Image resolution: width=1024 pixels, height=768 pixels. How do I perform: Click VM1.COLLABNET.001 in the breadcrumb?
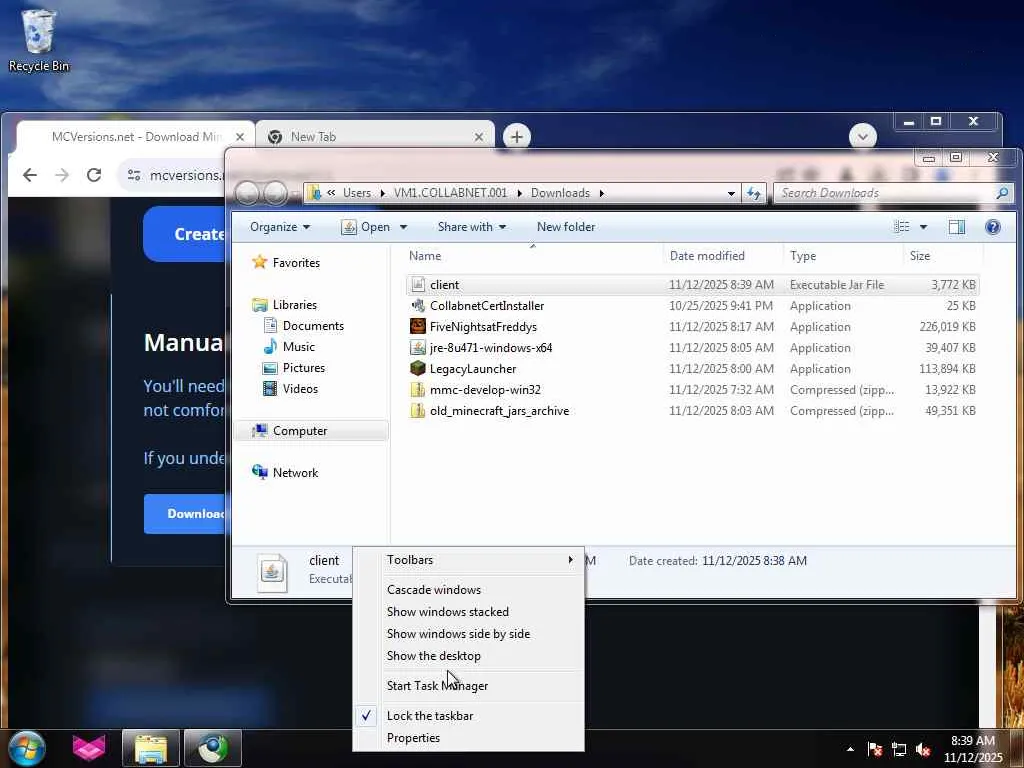[450, 193]
